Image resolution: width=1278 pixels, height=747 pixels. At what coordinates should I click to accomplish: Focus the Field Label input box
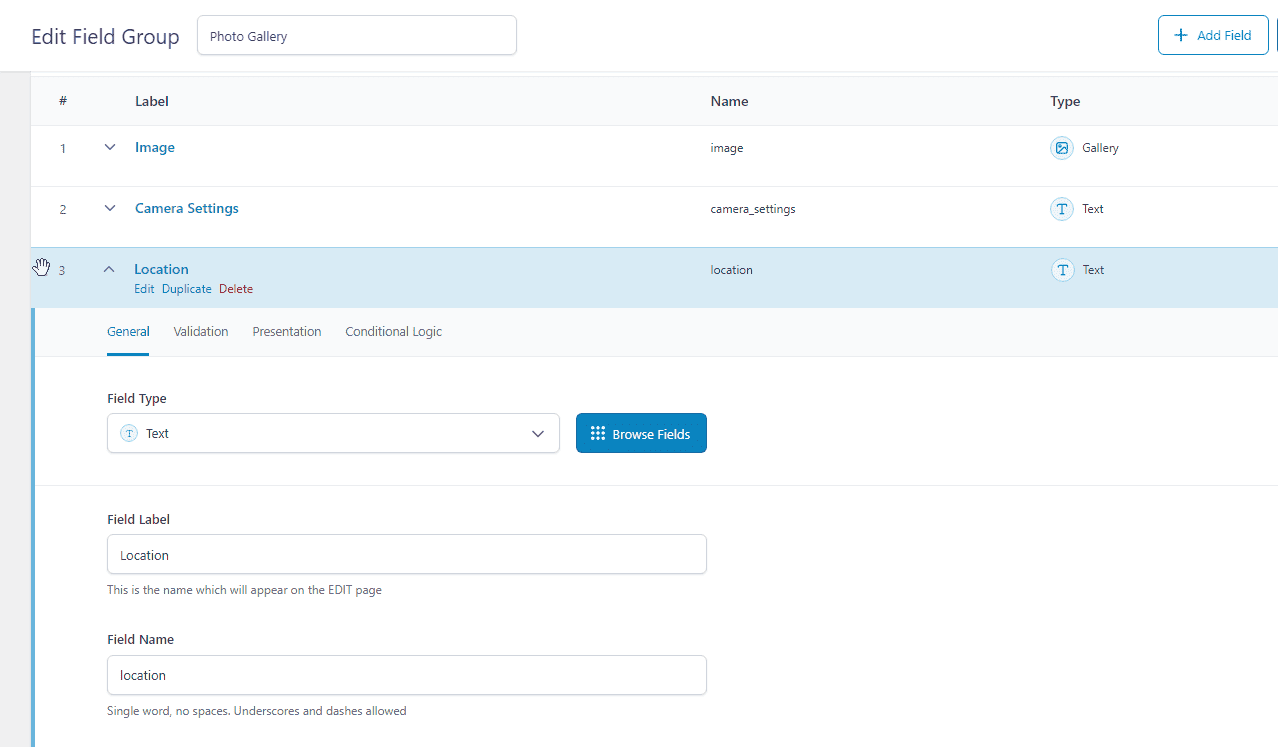406,555
